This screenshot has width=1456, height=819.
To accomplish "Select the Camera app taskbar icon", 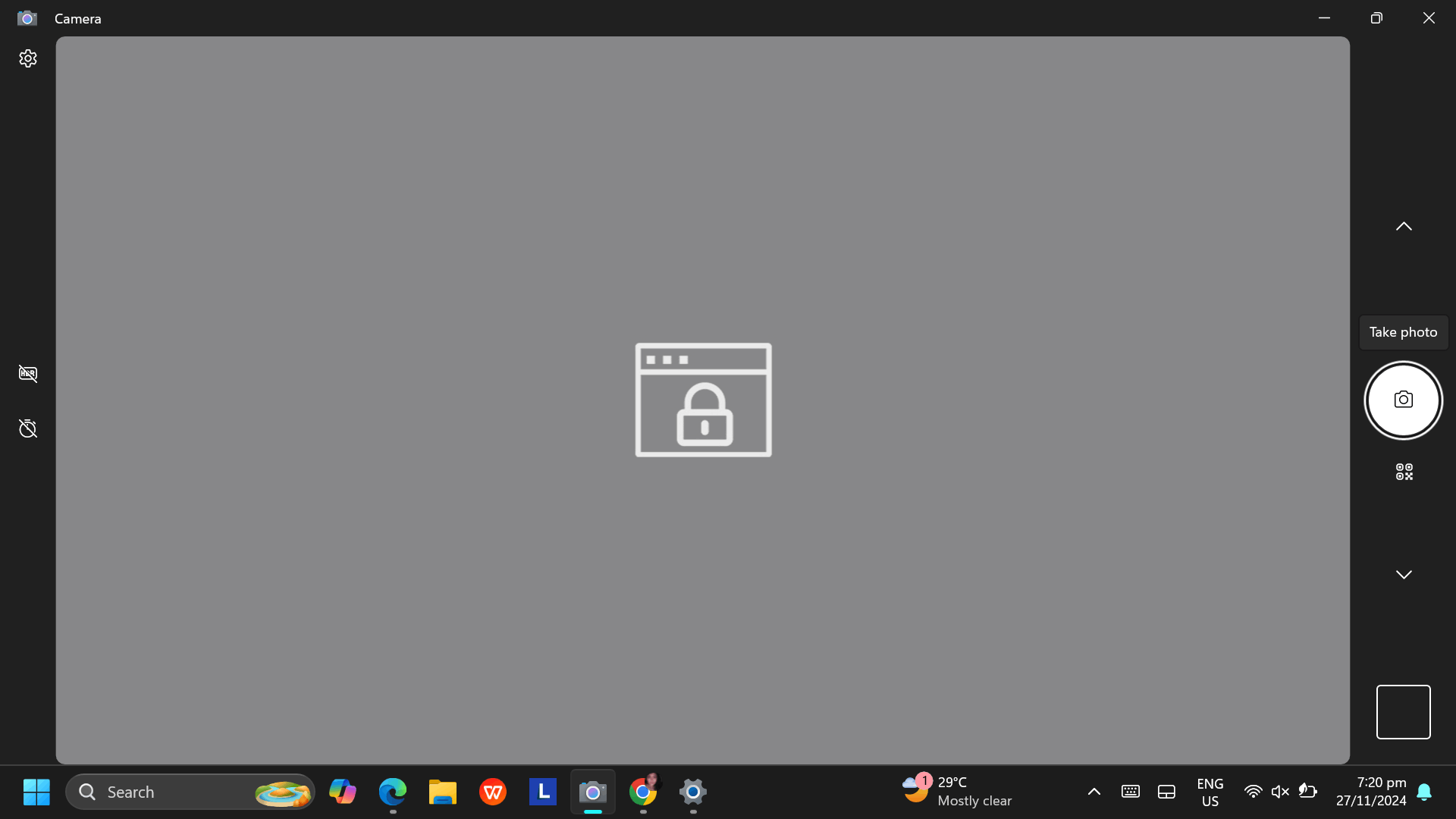I will [593, 792].
